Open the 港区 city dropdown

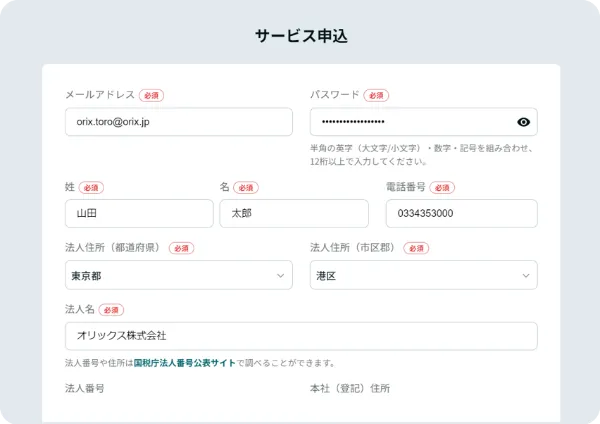[x=424, y=275]
